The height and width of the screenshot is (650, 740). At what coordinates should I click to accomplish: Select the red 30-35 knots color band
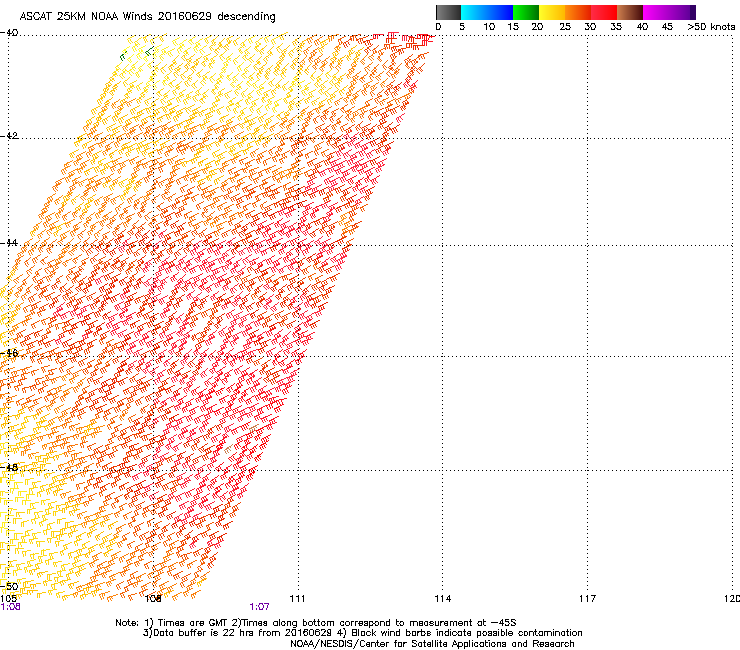[x=604, y=12]
